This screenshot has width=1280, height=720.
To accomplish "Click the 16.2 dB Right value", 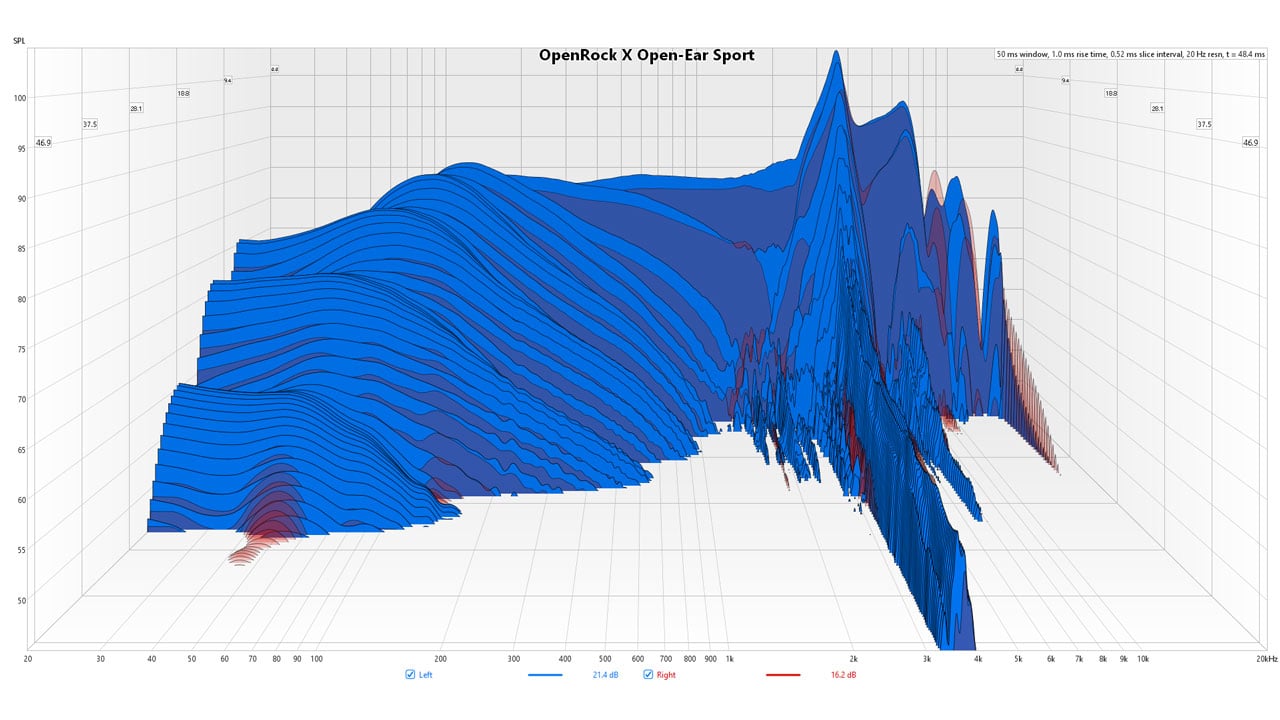I will pyautogui.click(x=843, y=675).
